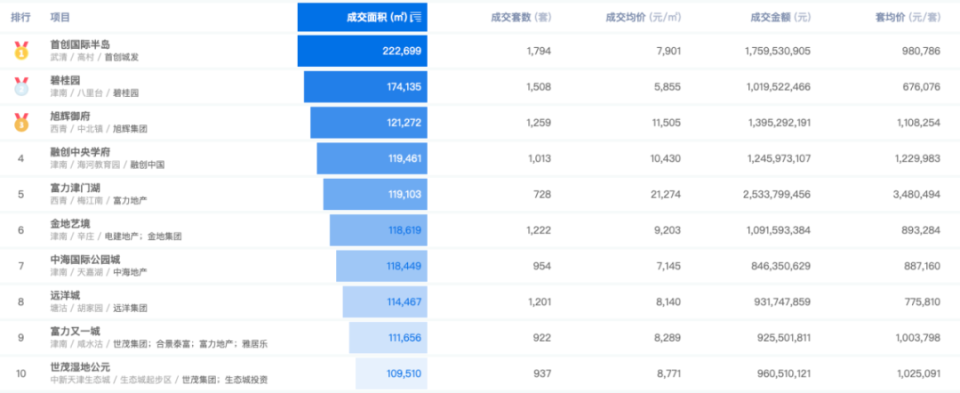The height and width of the screenshot is (393, 960).
Task: Click the sort icon in 成交面积 header
Action: point(416,17)
